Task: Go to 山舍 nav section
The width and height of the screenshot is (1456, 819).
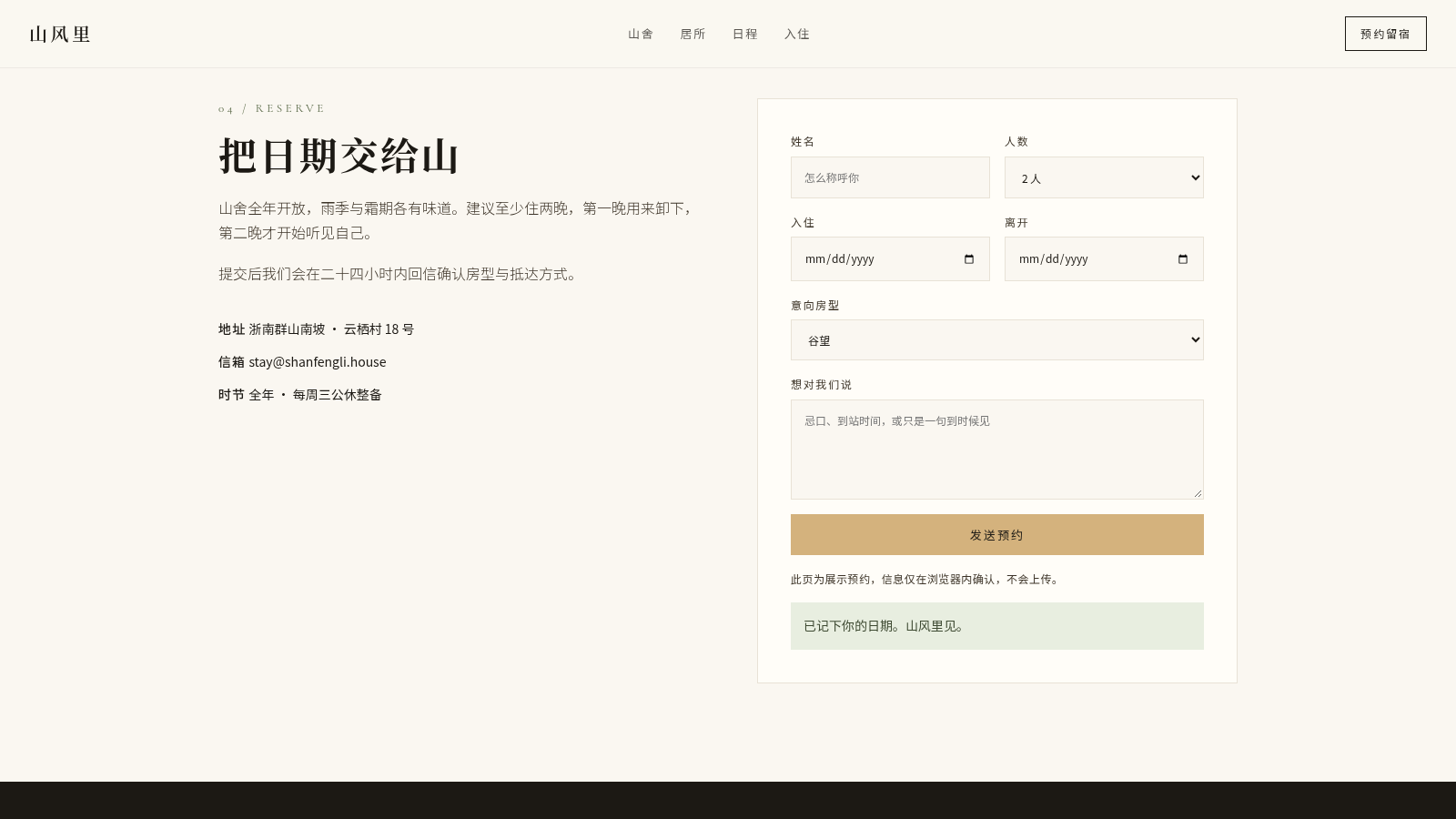Action: click(x=641, y=34)
